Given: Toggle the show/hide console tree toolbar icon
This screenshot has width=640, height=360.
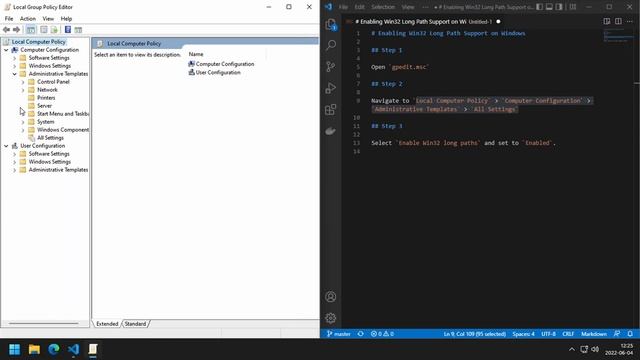Looking at the screenshot, I should pyautogui.click(x=31, y=30).
